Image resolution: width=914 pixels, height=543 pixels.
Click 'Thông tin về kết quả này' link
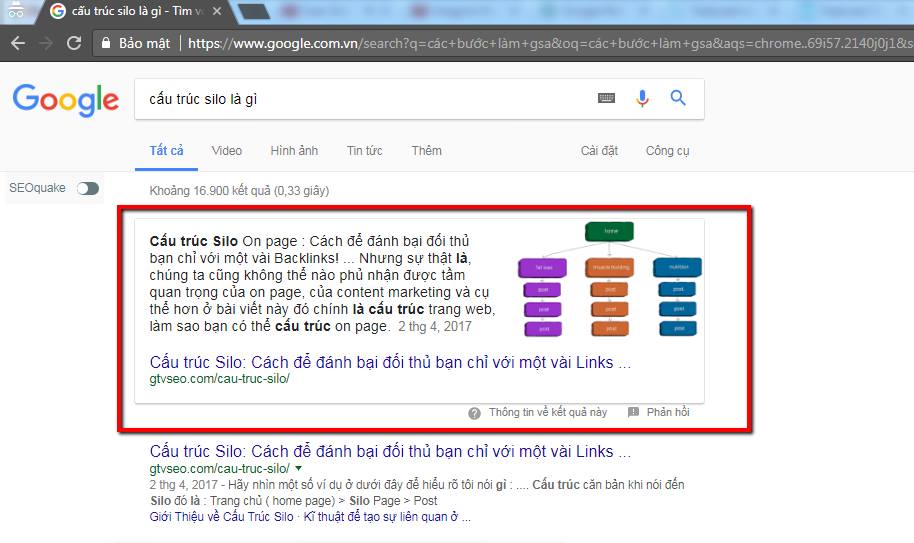(548, 412)
